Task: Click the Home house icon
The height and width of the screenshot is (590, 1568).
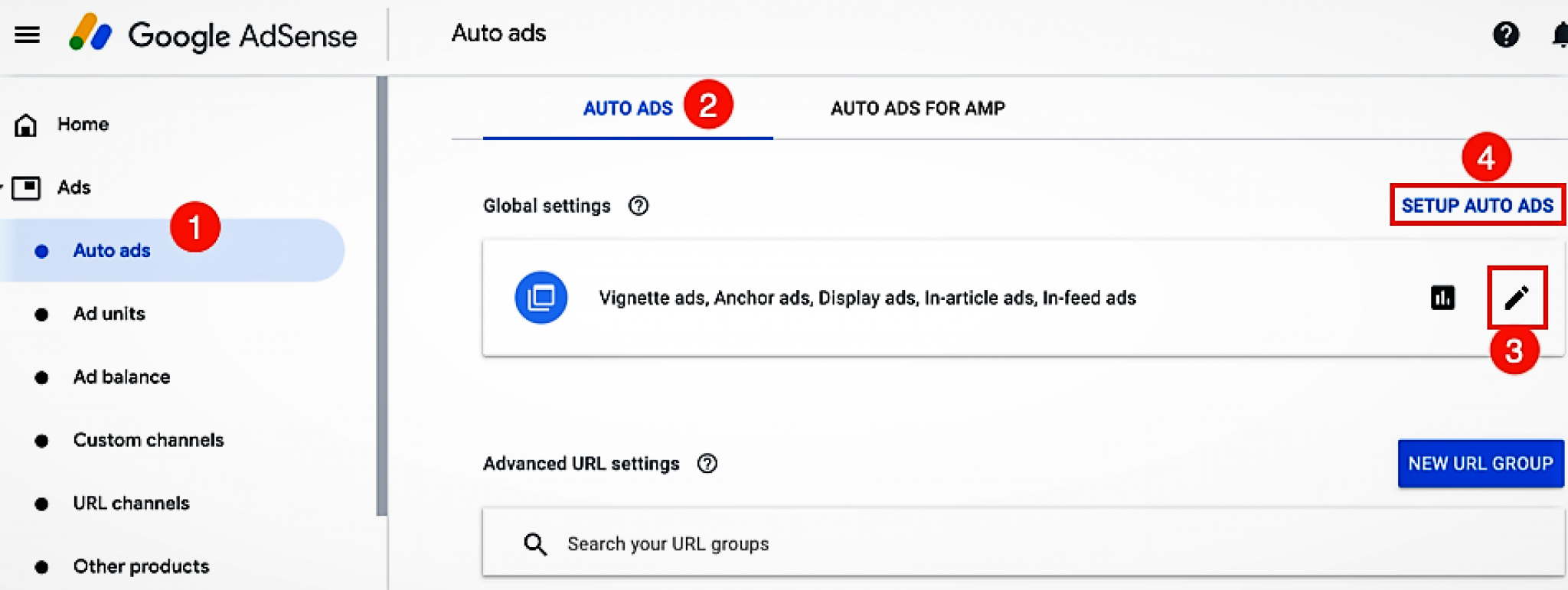Action: 26,125
